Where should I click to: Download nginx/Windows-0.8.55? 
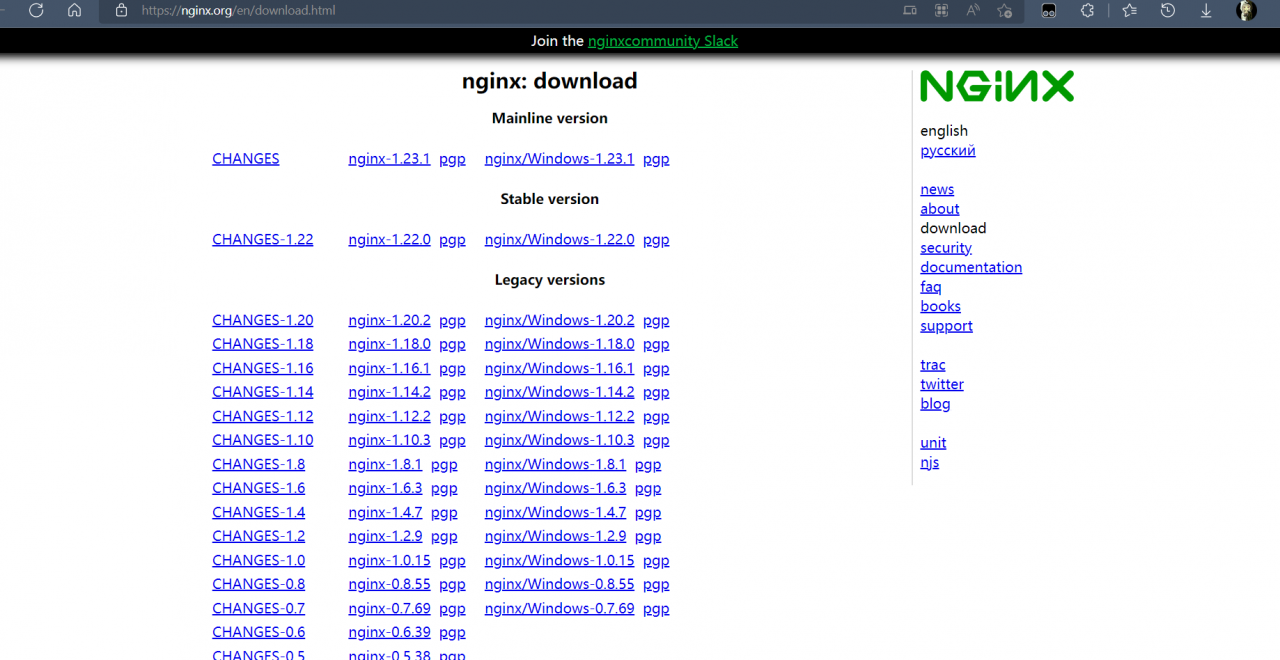pos(559,585)
